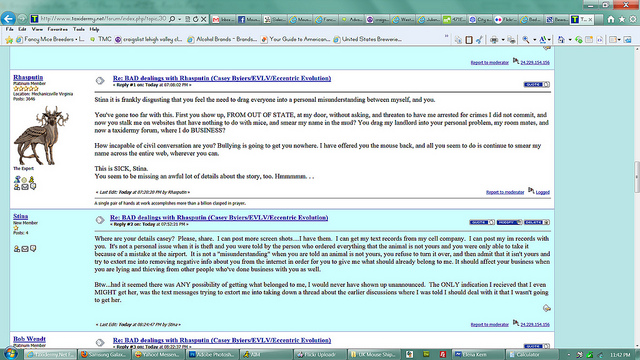Screen dimensions: 640x360
Task: Open the address bar autocomplete dropdown arrow
Action: click(180, 19)
